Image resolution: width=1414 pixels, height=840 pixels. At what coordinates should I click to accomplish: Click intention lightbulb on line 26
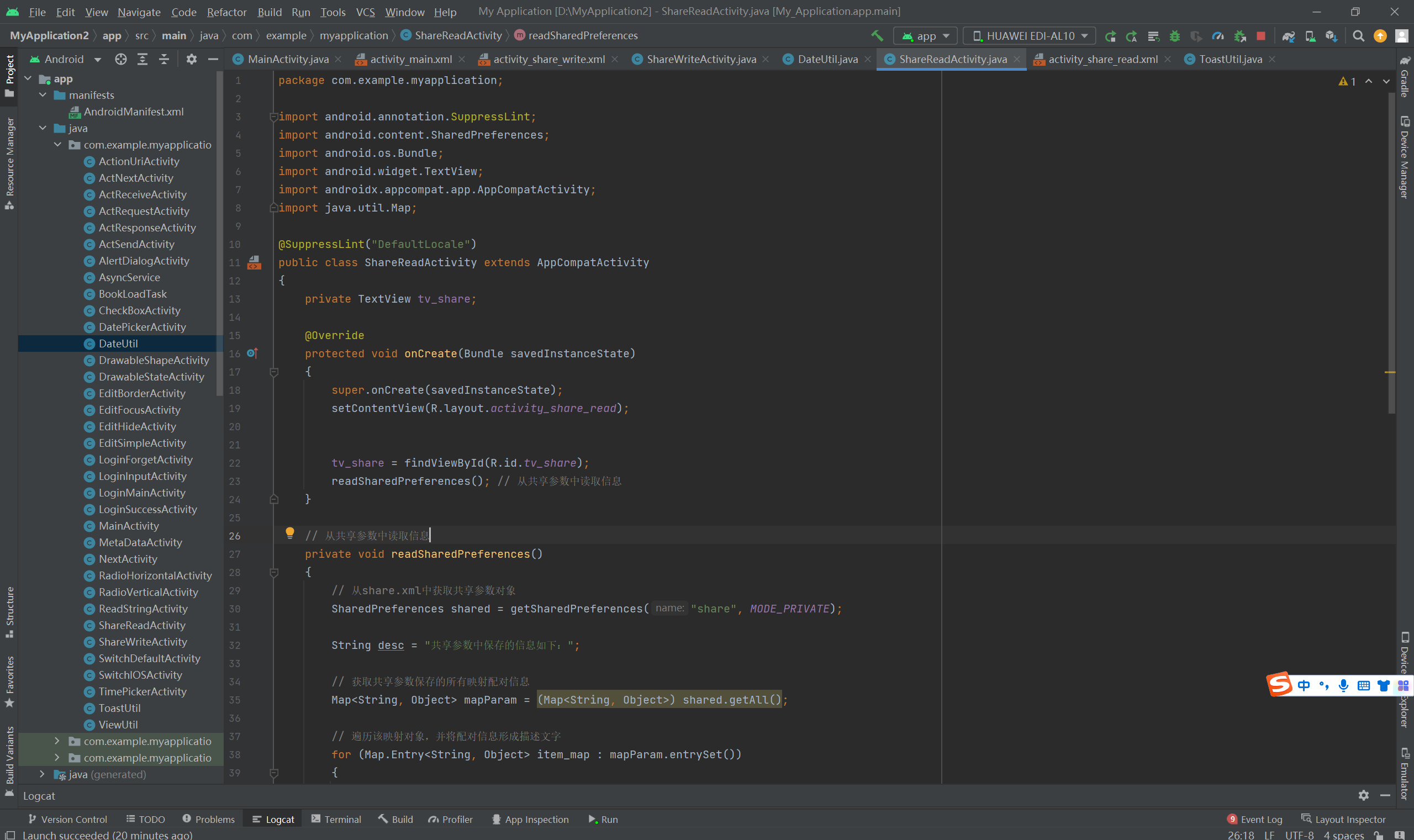point(290,532)
